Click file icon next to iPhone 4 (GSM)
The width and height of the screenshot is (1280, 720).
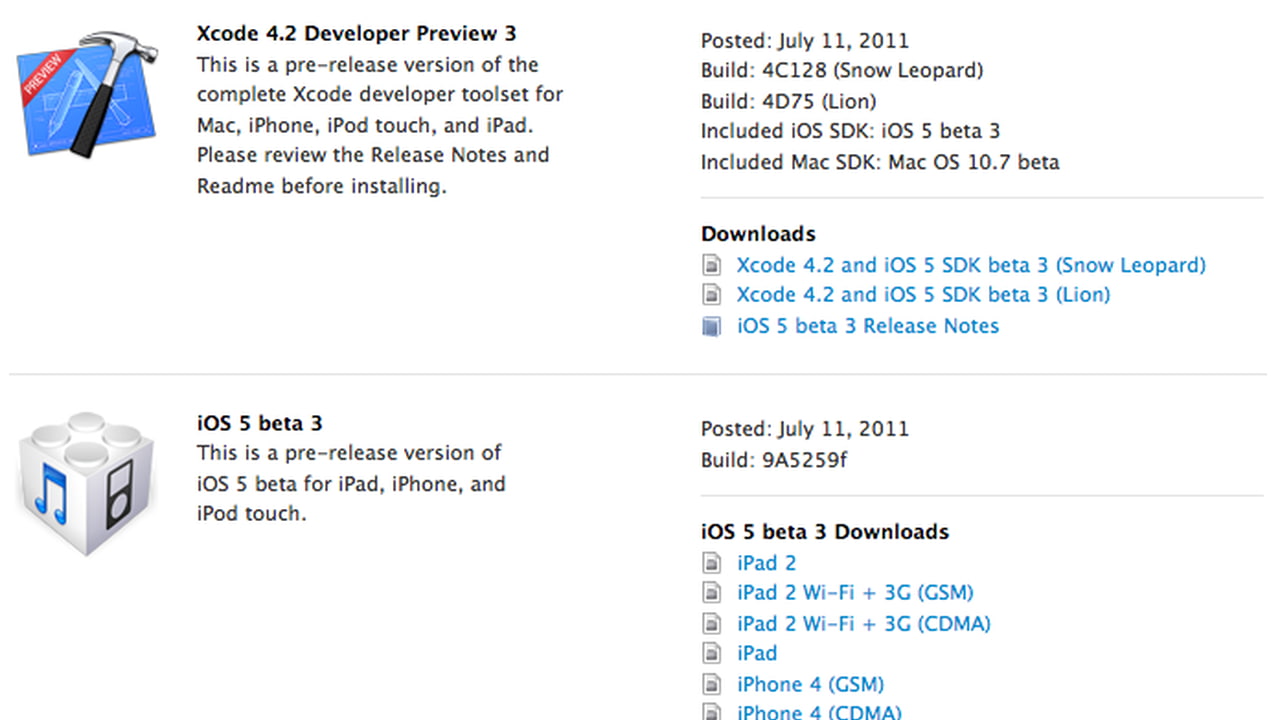click(711, 685)
